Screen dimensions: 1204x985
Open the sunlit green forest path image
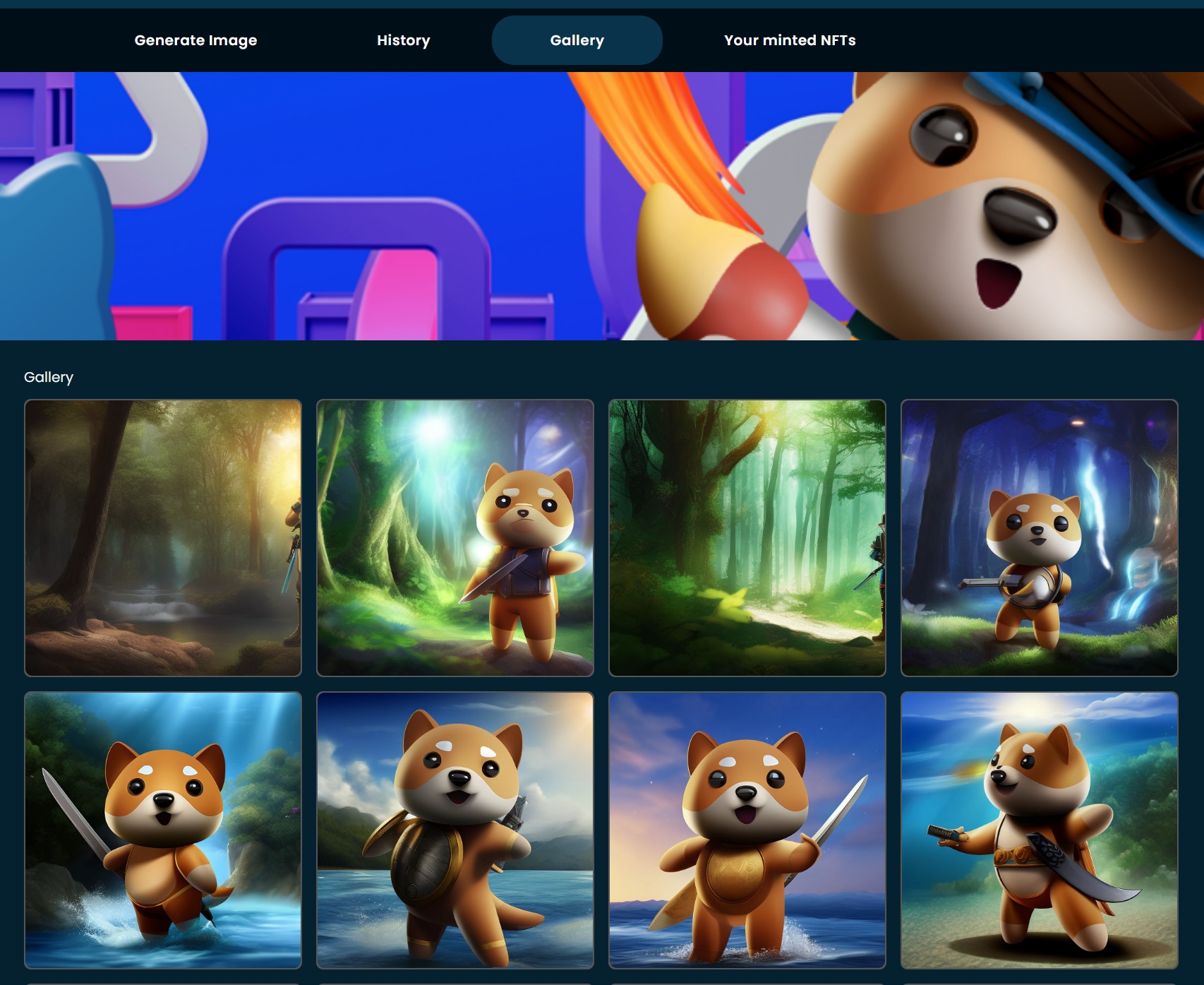click(x=747, y=538)
